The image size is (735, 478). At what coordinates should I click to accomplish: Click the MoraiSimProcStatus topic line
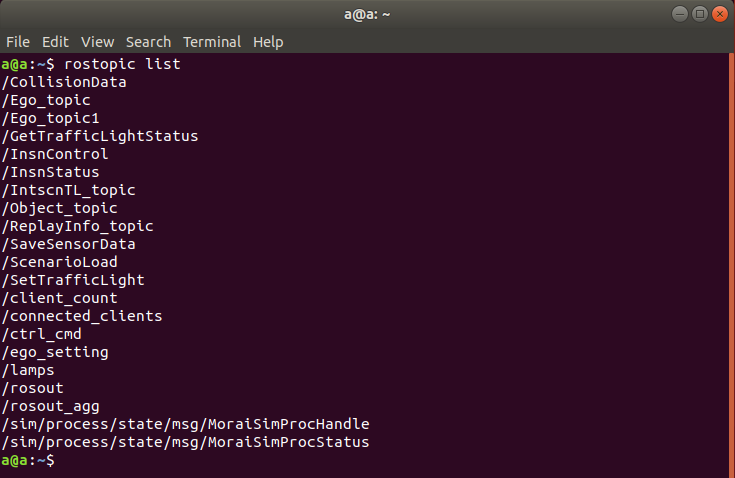(185, 442)
